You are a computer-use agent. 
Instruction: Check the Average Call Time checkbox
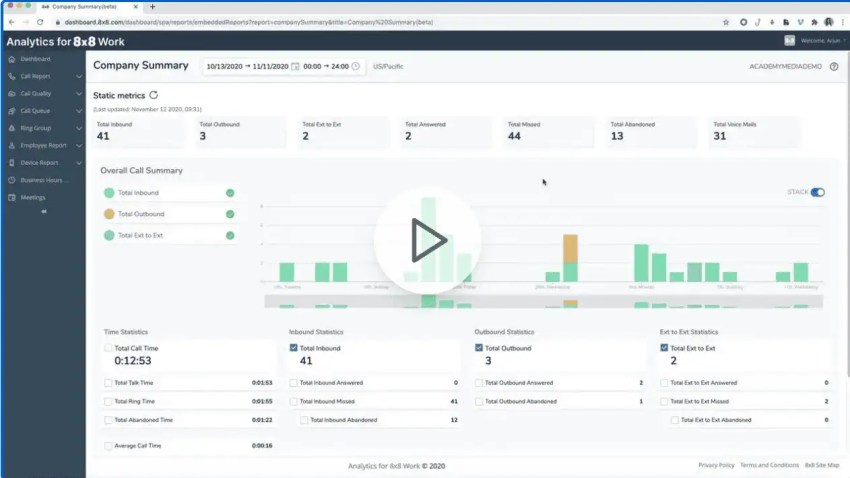pyautogui.click(x=108, y=445)
